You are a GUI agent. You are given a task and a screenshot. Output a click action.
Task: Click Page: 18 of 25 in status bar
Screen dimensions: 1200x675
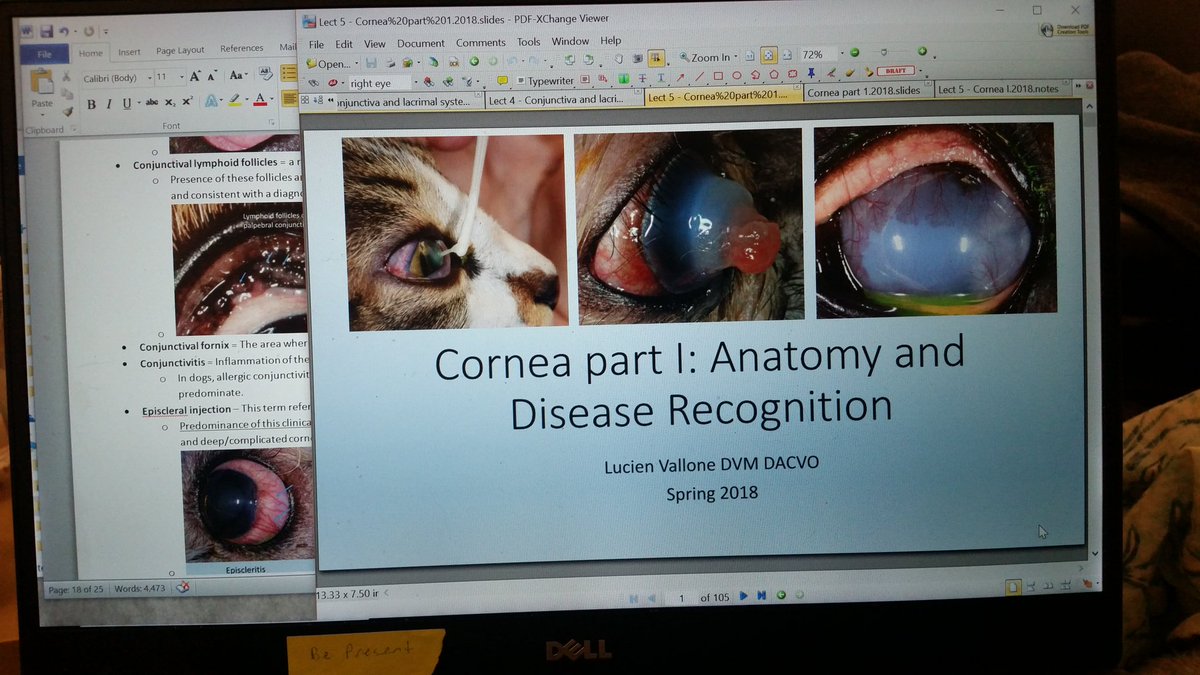[77, 591]
